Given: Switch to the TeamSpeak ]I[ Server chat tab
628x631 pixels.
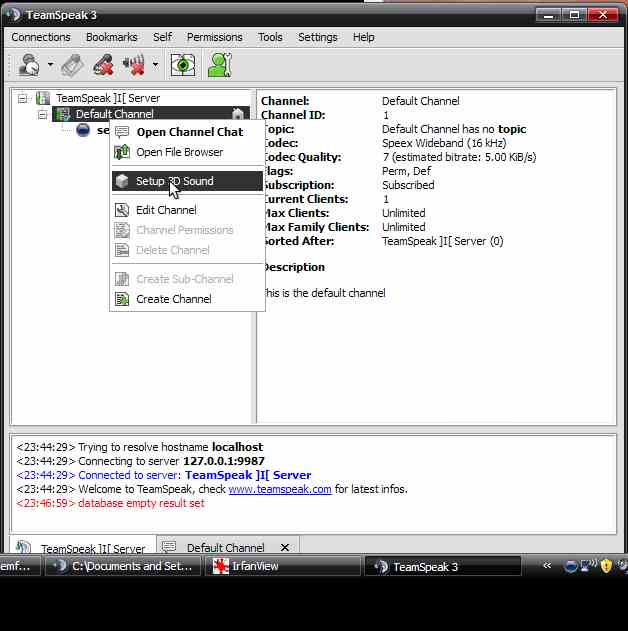Looking at the screenshot, I should click(x=83, y=546).
